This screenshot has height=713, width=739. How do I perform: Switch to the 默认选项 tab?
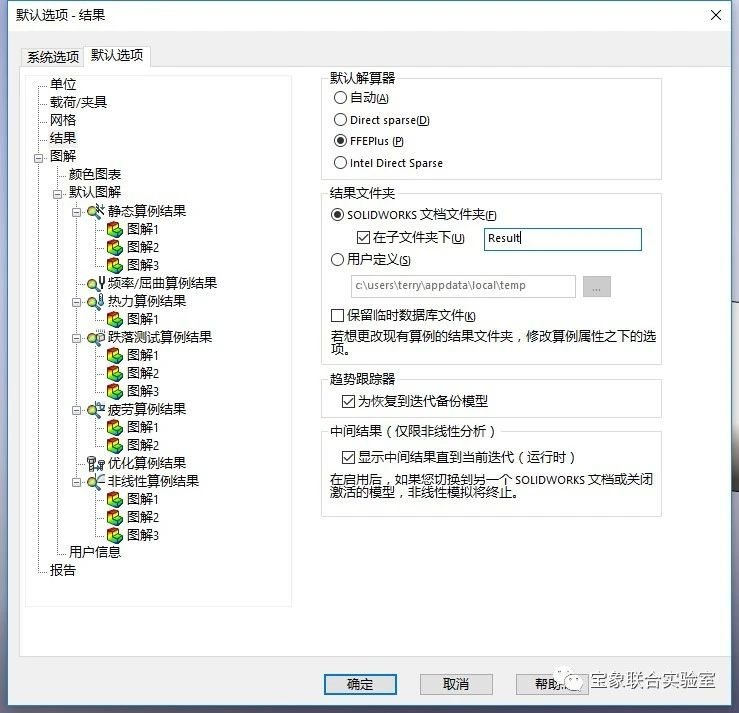click(x=117, y=56)
